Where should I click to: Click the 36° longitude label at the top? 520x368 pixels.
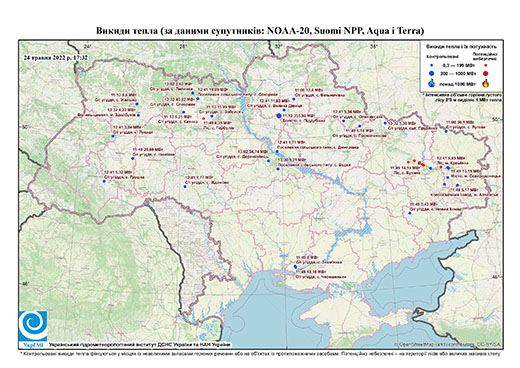374,46
